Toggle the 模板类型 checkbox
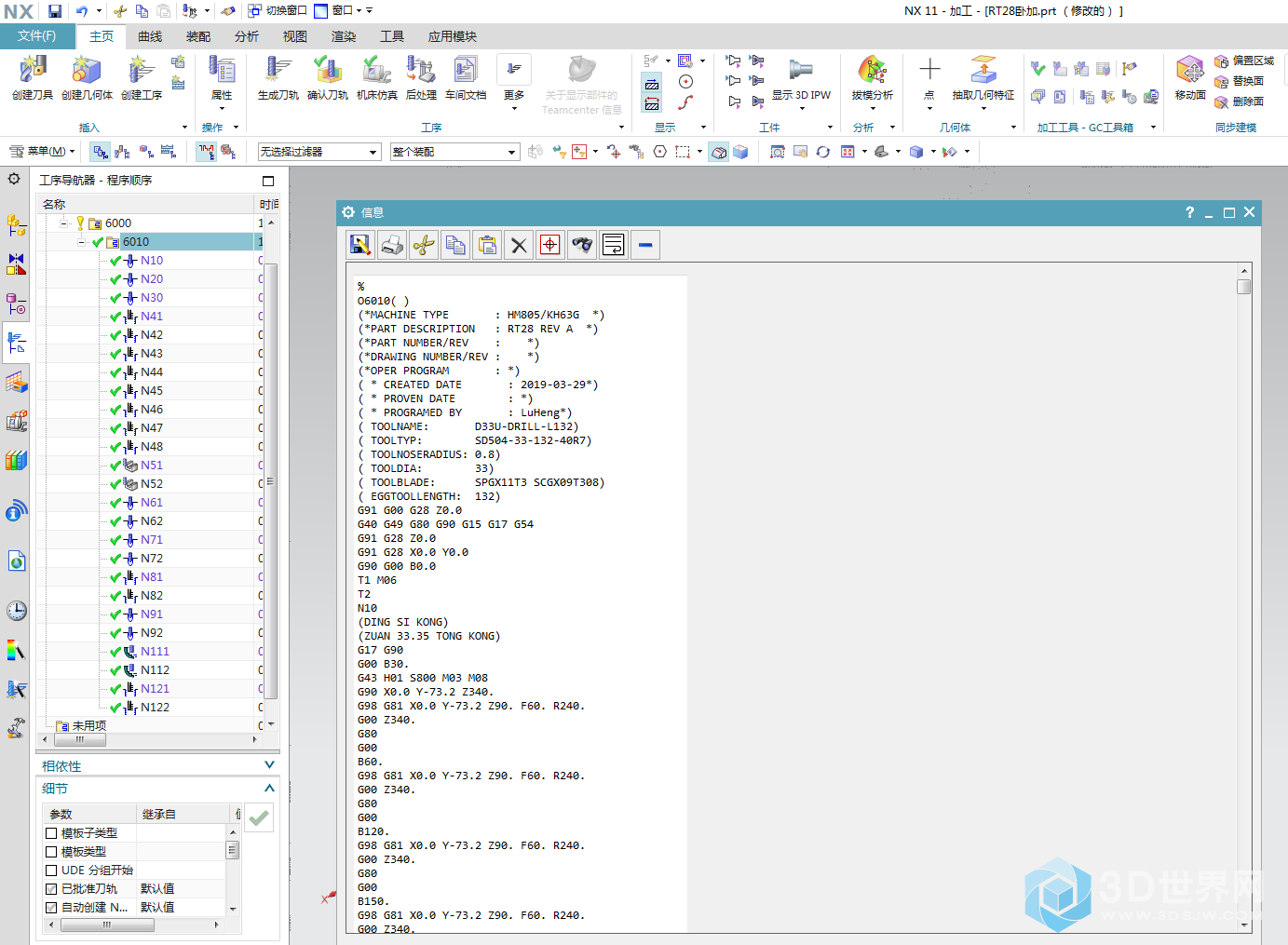This screenshot has height=945, width=1288. pyautogui.click(x=51, y=852)
